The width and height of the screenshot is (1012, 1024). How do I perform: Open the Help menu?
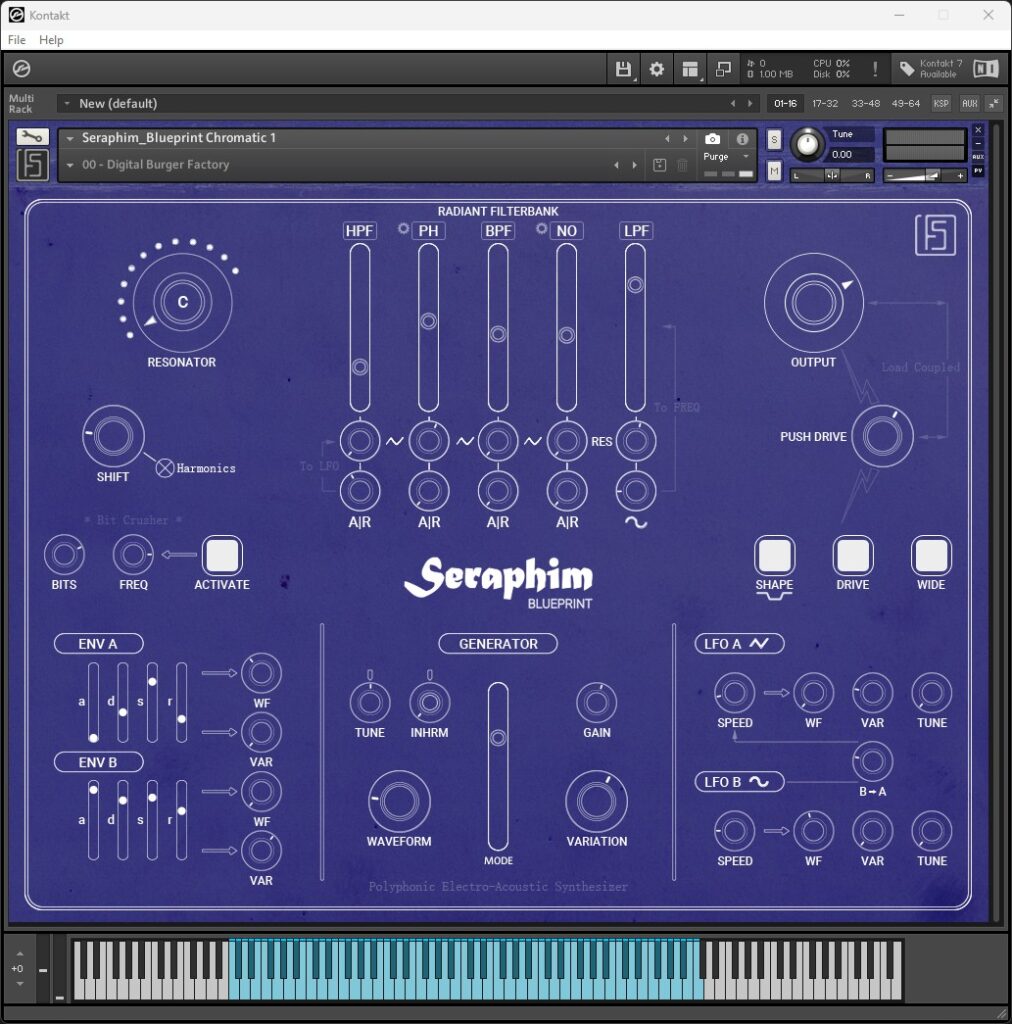point(51,40)
